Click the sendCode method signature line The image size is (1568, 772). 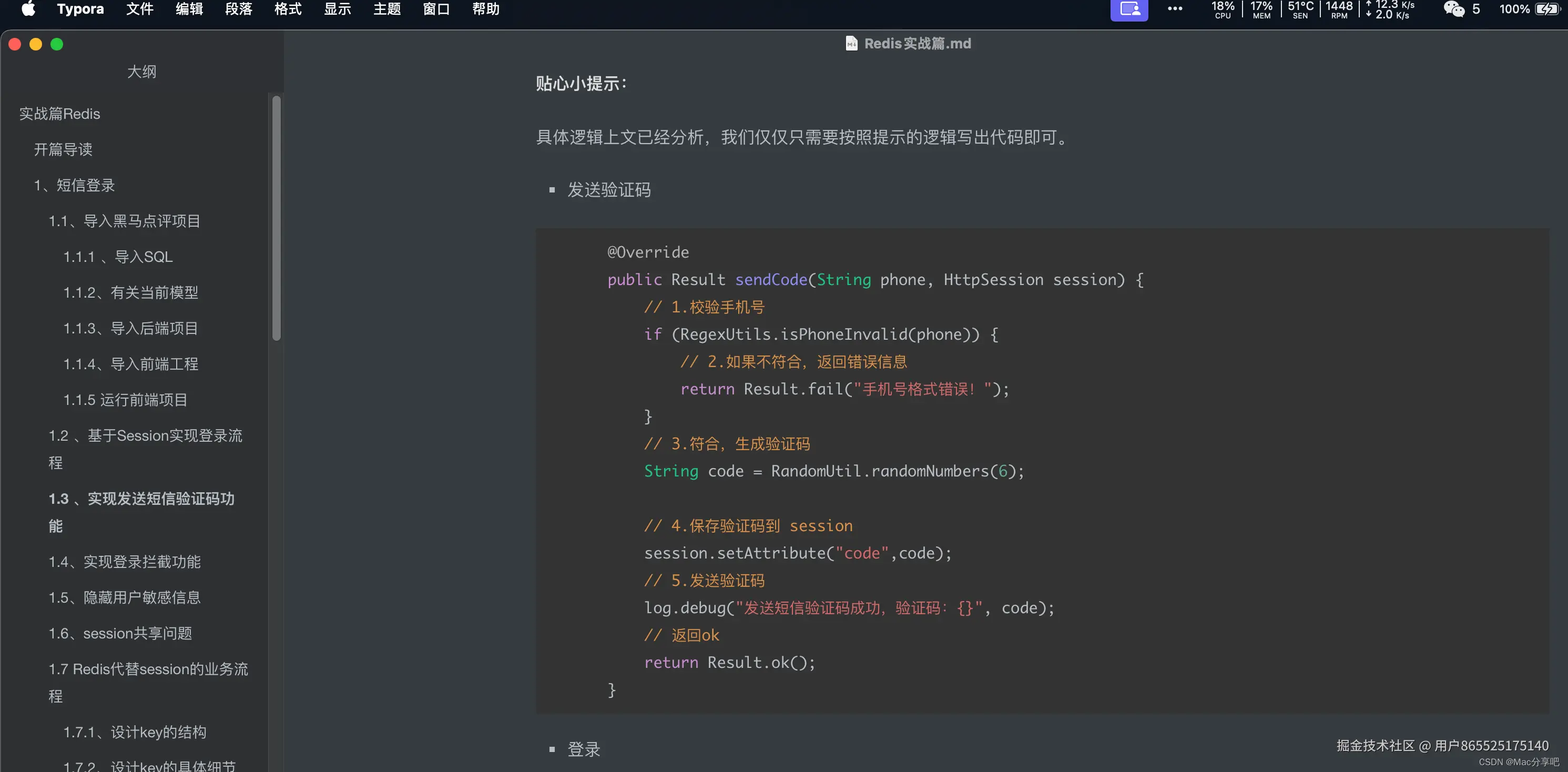[x=875, y=279]
